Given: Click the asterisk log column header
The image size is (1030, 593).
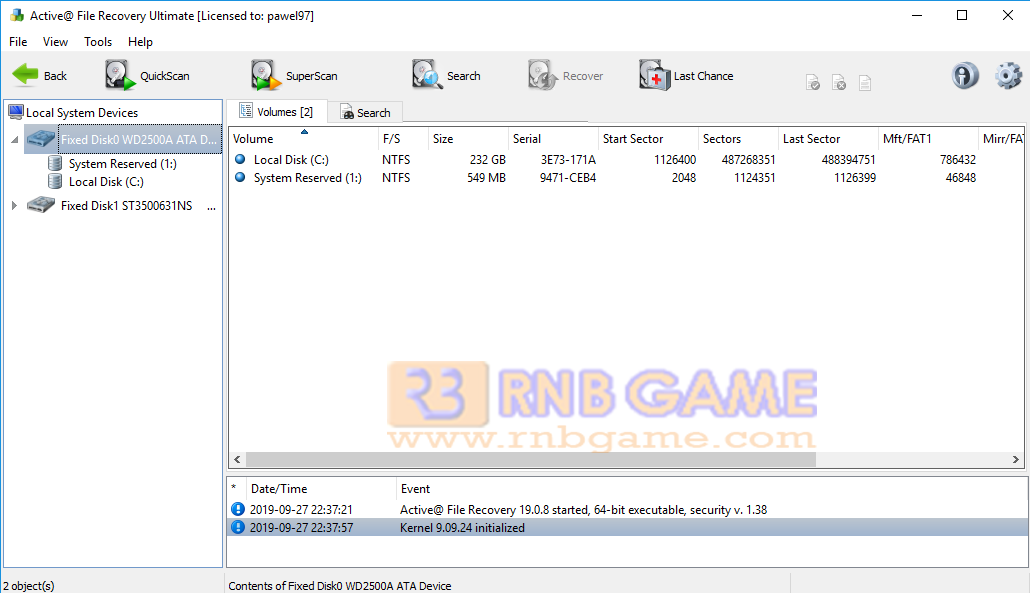Looking at the screenshot, I should (x=234, y=488).
